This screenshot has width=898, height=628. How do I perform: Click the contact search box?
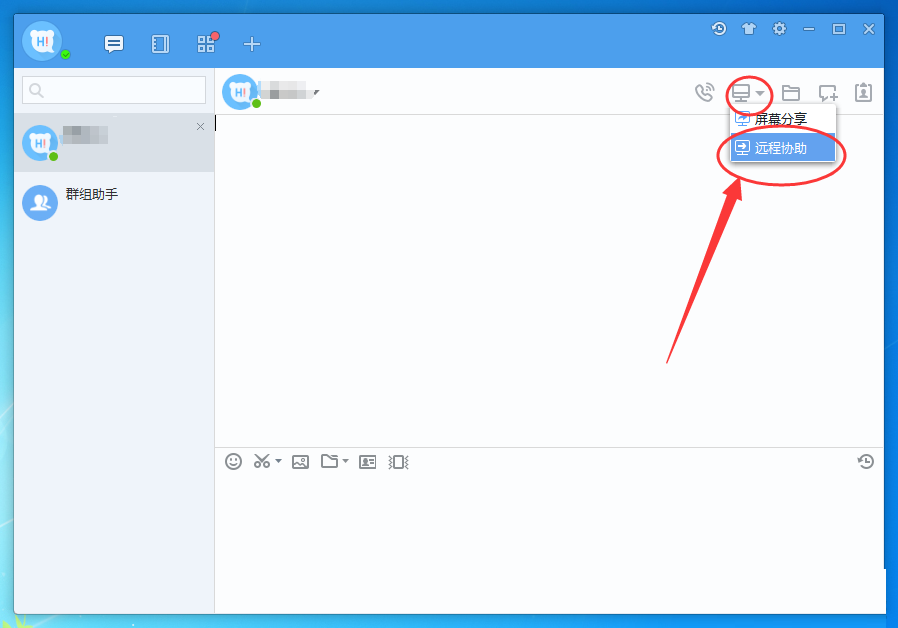[114, 90]
